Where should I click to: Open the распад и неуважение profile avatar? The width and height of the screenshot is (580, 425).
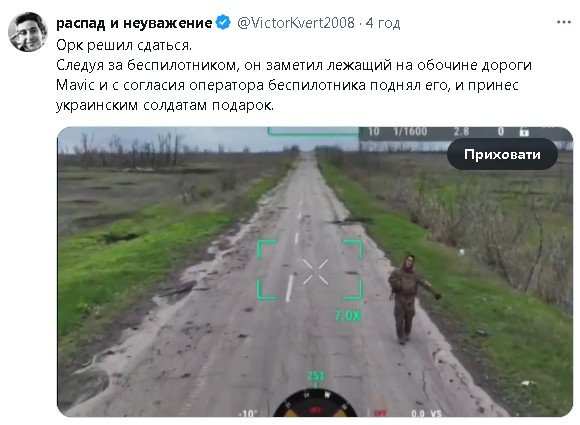pyautogui.click(x=28, y=32)
